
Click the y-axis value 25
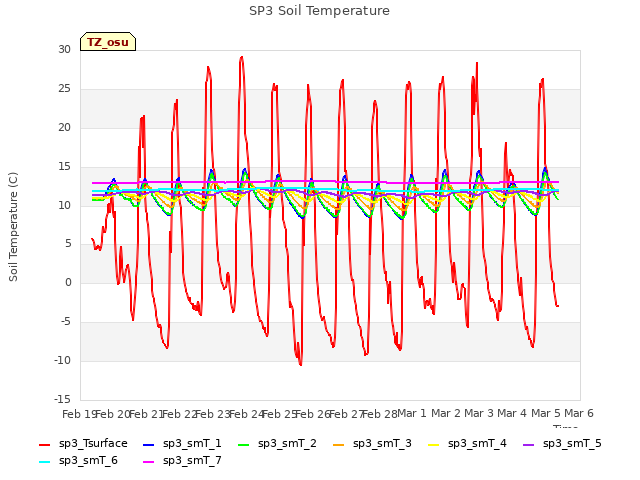(x=64, y=89)
